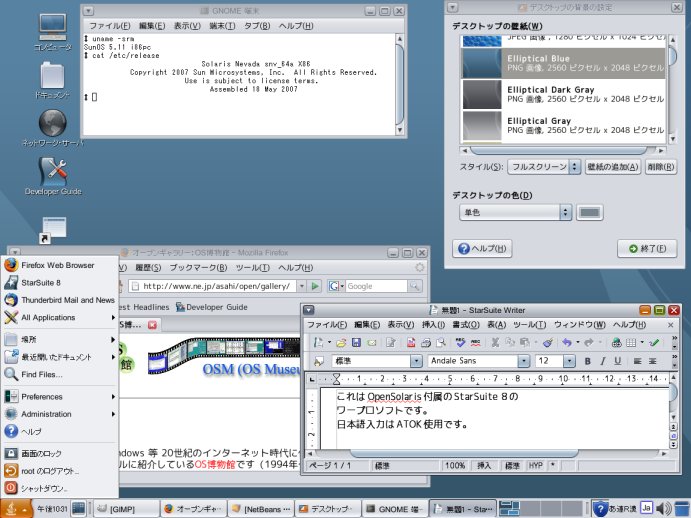The image size is (691, 518).
Task: Open the Andale Sans font name dropdown
Action: [523, 361]
